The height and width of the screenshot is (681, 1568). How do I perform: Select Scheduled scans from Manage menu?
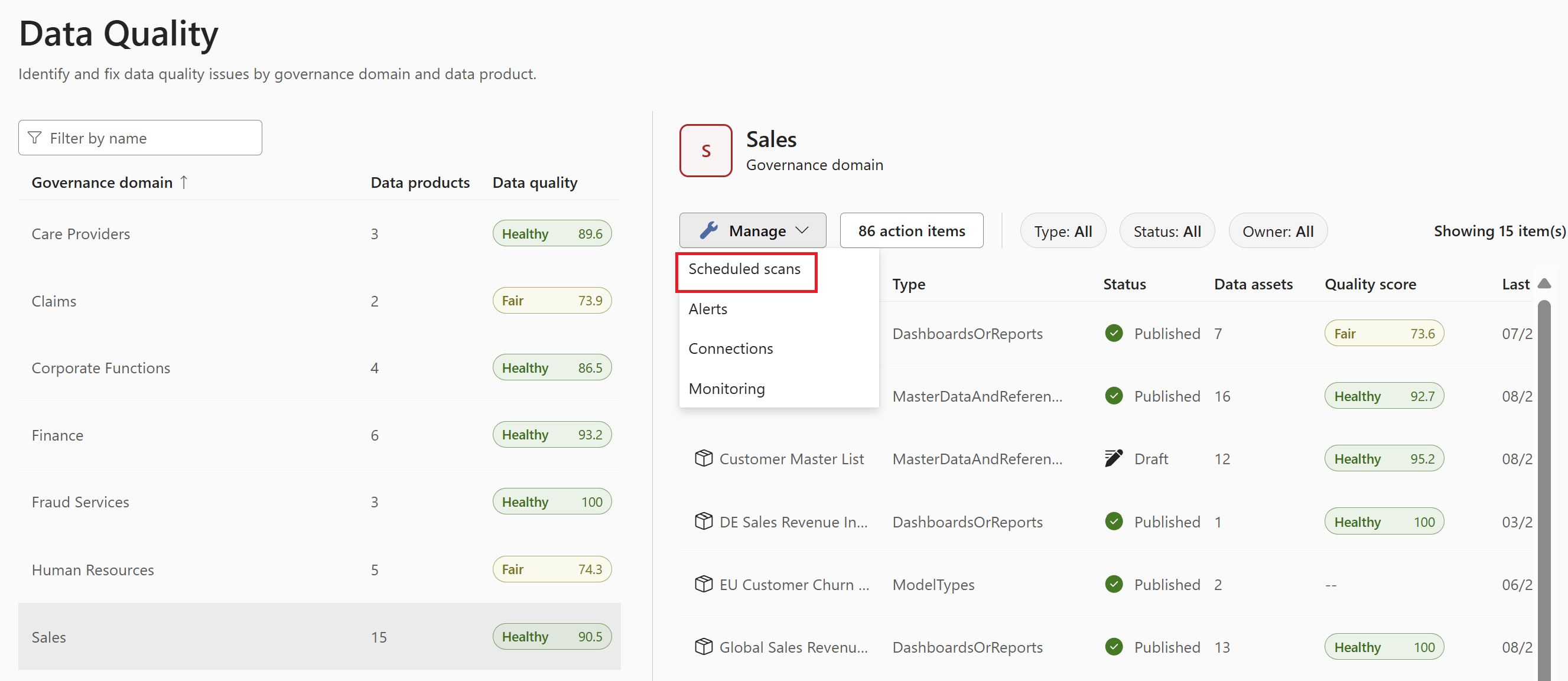tap(745, 267)
